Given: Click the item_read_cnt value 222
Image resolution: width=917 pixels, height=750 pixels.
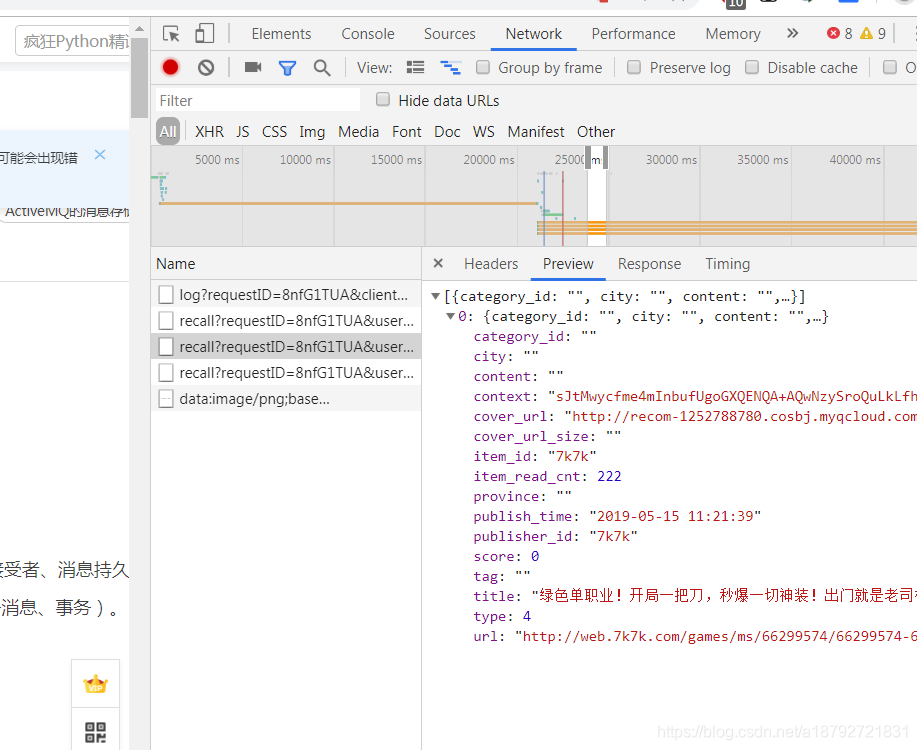Looking at the screenshot, I should (609, 476).
